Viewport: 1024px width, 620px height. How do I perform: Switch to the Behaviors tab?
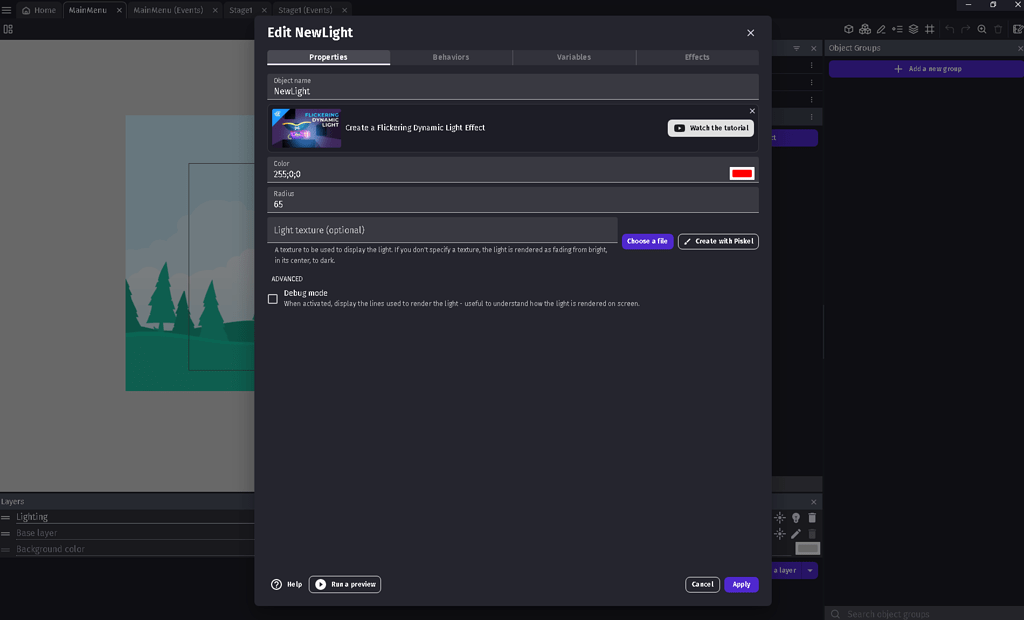tap(451, 57)
